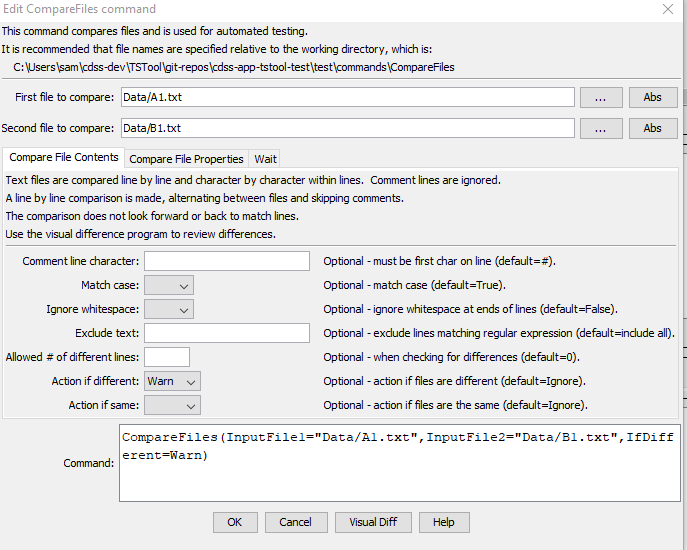Click the 'Comment line character:' label

coord(81,261)
